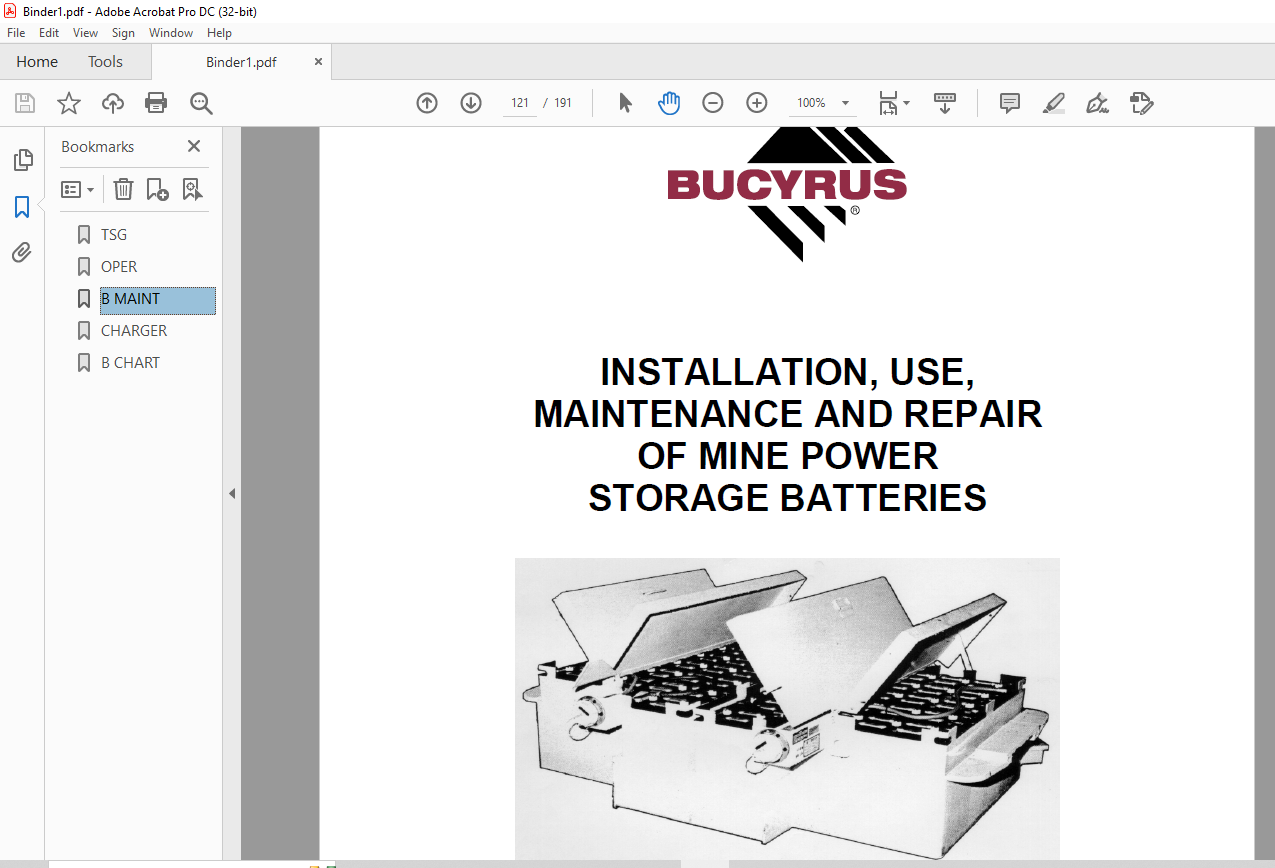Add a new bookmark icon
Image resolution: width=1275 pixels, height=868 pixels.
point(157,189)
